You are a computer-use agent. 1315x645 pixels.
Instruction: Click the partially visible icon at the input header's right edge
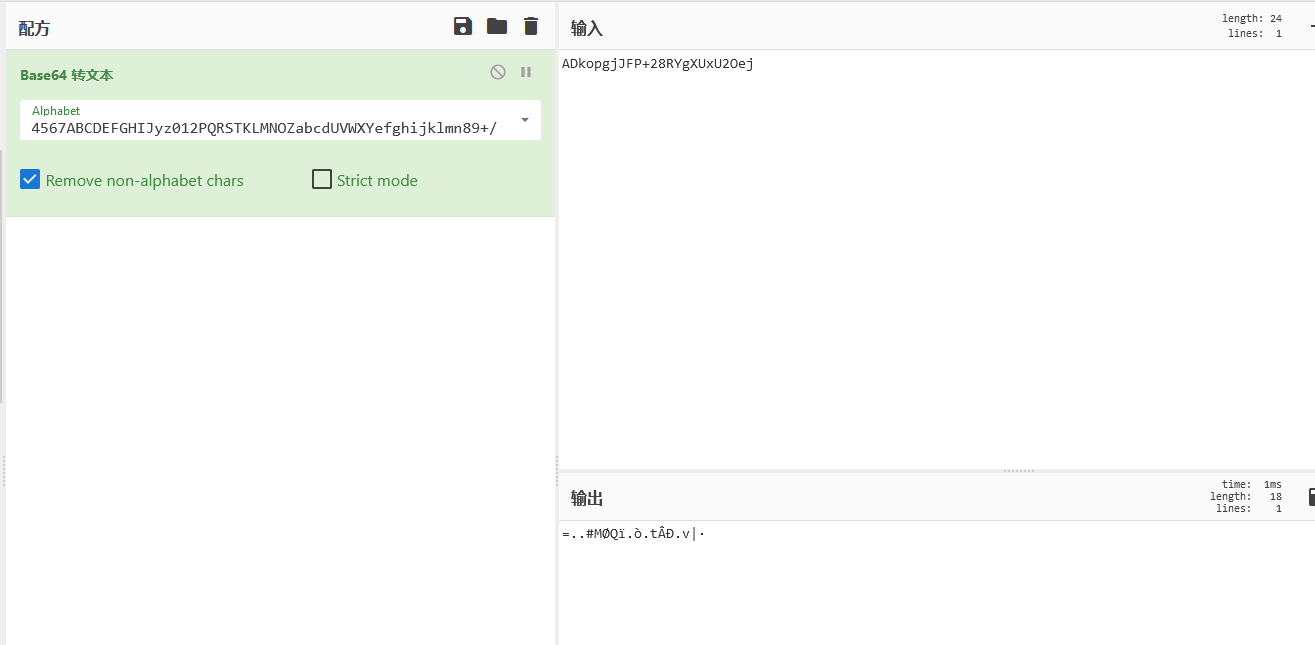1311,27
